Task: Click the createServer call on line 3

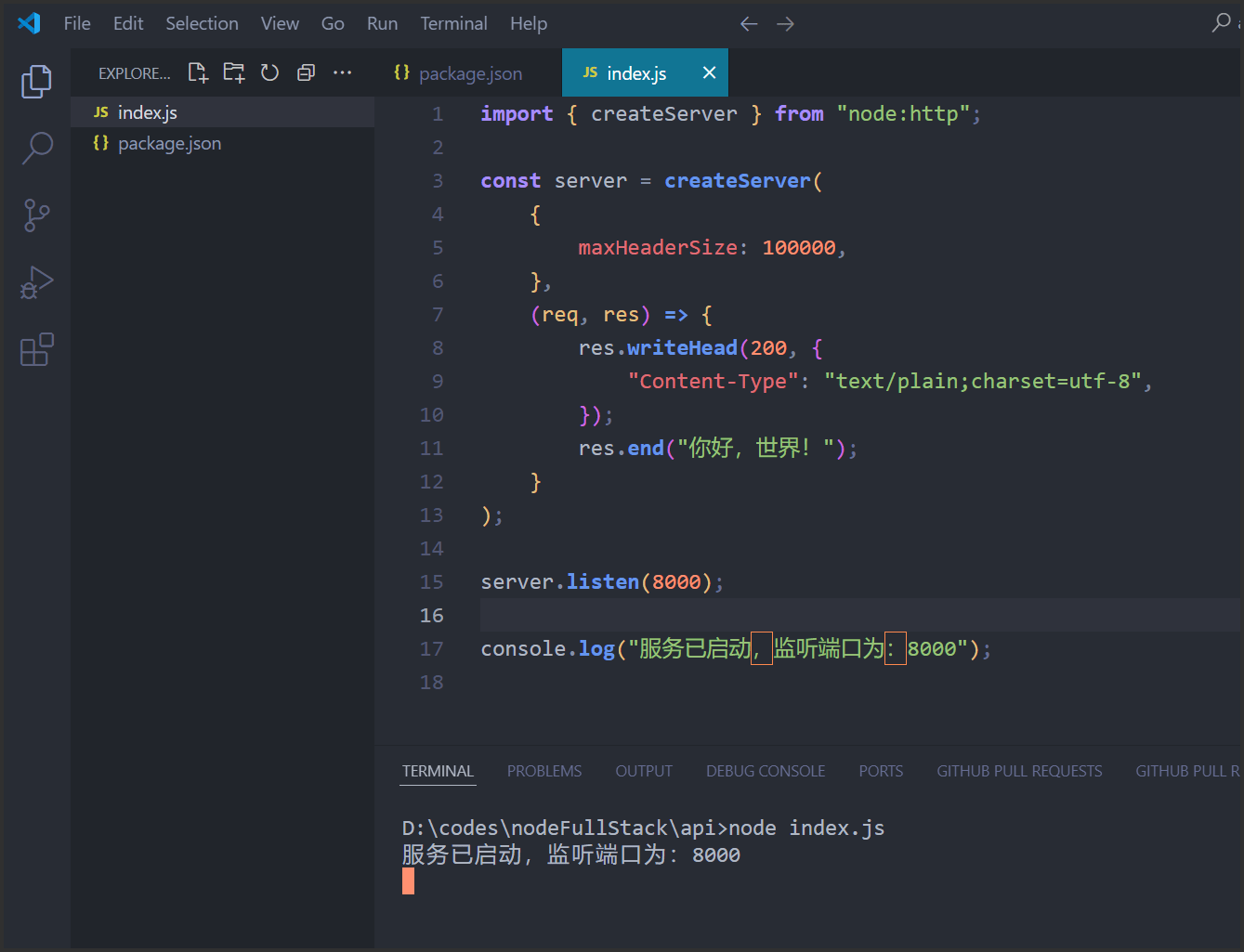Action: tap(738, 180)
